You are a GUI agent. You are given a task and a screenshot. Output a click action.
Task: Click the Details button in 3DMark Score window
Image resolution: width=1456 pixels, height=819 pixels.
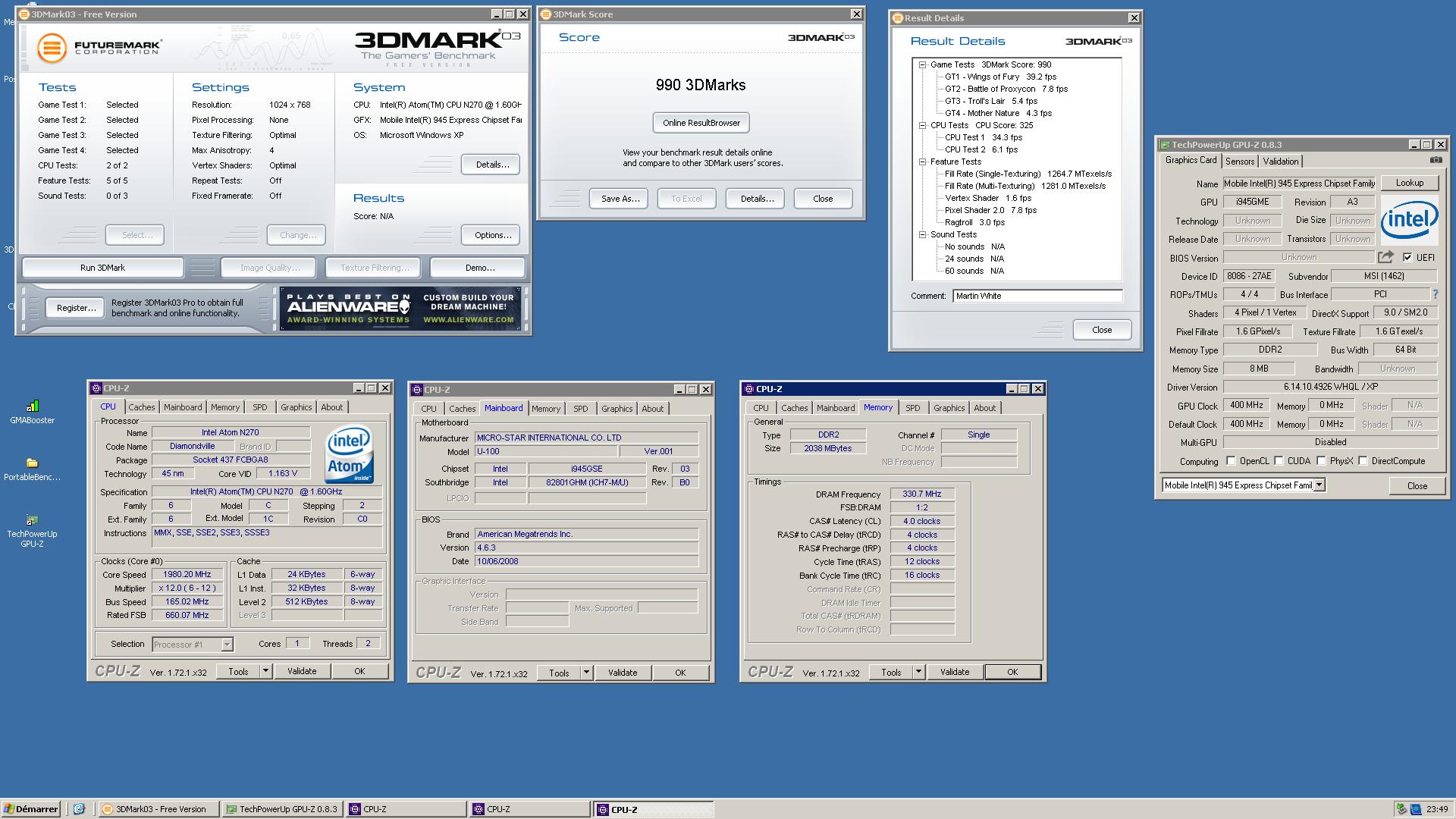[x=756, y=199]
